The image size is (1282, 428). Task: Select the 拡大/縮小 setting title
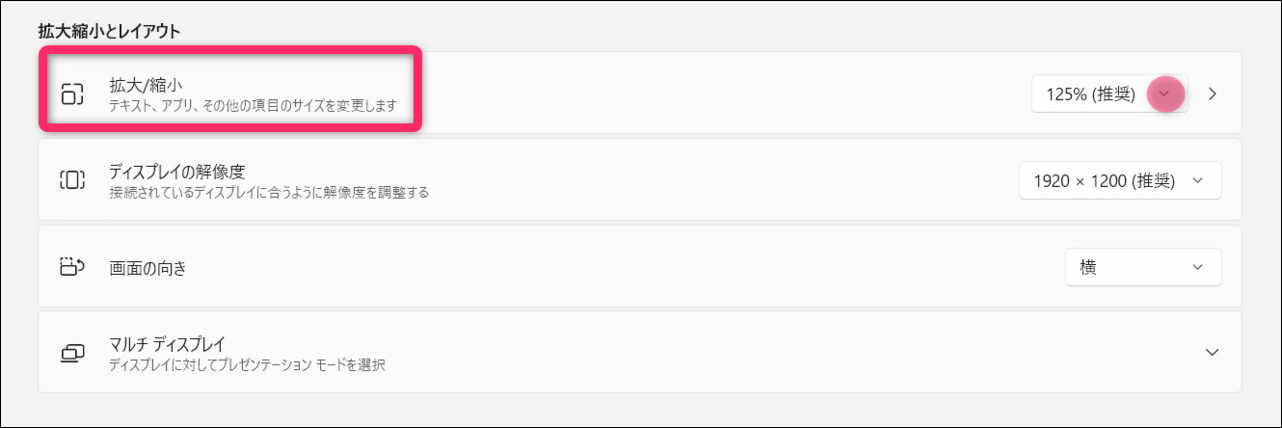(x=146, y=85)
